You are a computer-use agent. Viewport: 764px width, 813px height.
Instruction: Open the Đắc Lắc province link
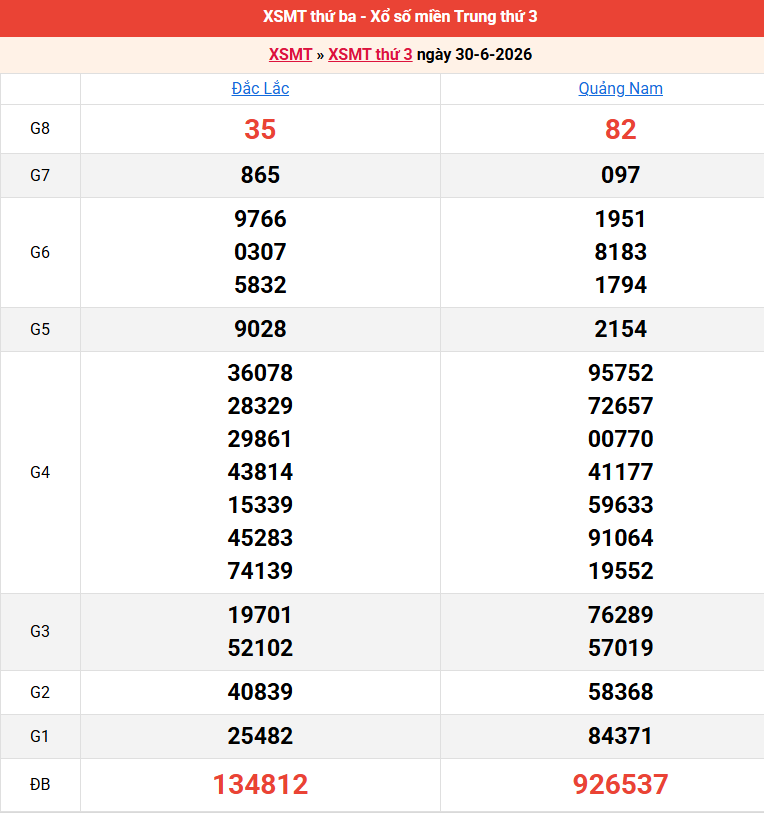coord(260,89)
